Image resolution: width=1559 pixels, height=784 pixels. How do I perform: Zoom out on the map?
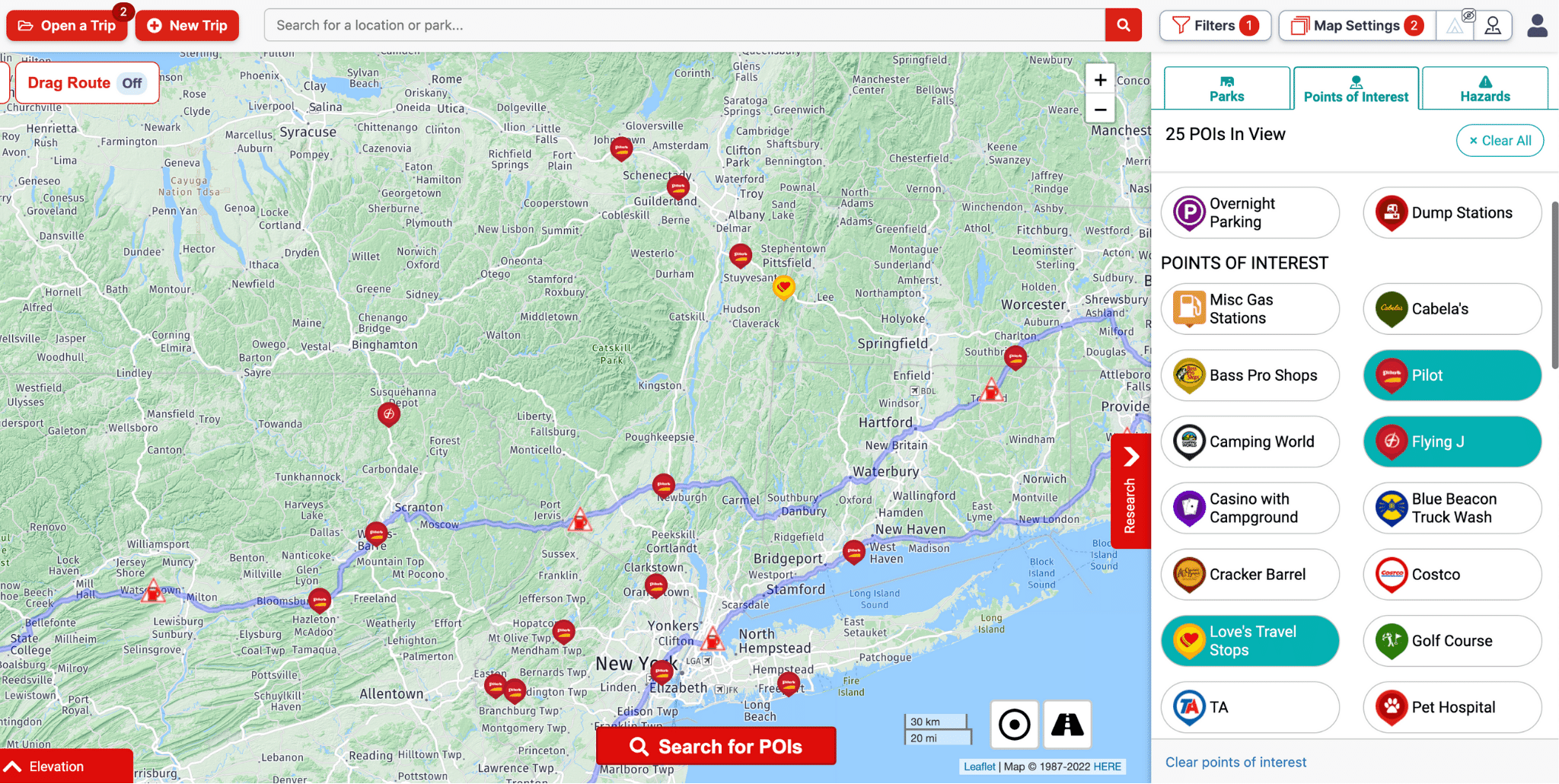tap(1100, 110)
